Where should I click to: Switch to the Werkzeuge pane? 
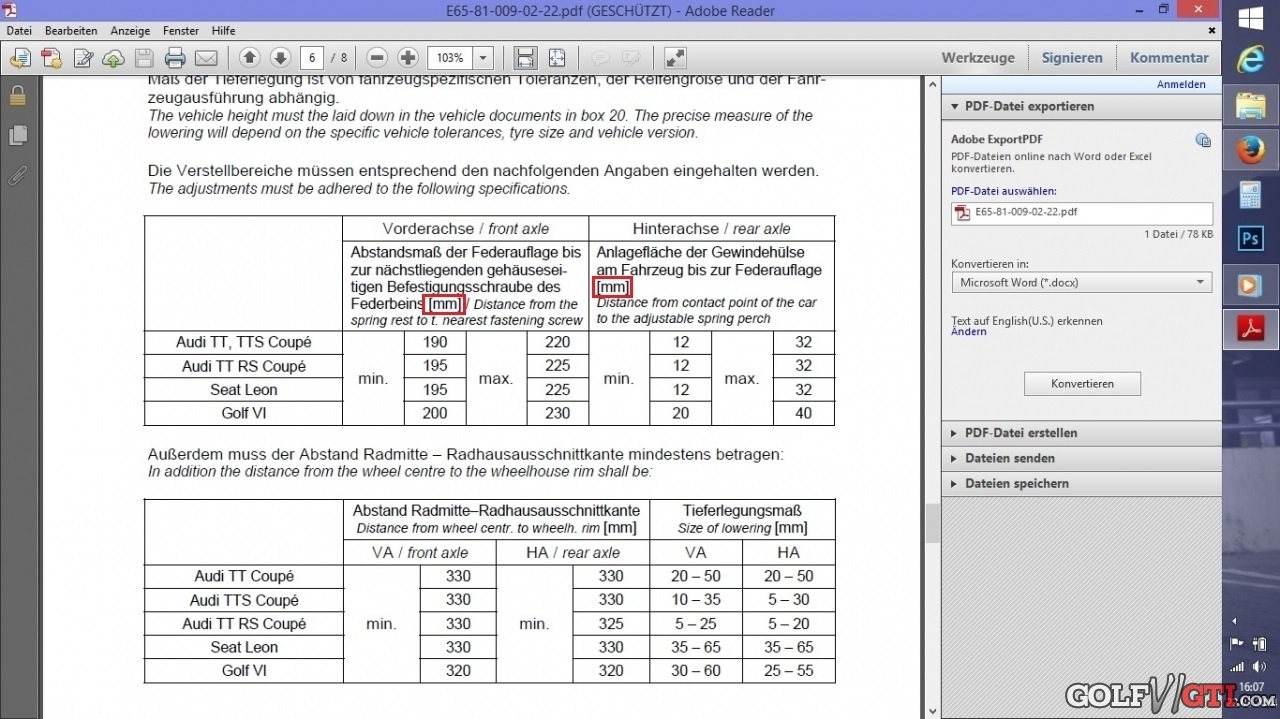pyautogui.click(x=978, y=58)
